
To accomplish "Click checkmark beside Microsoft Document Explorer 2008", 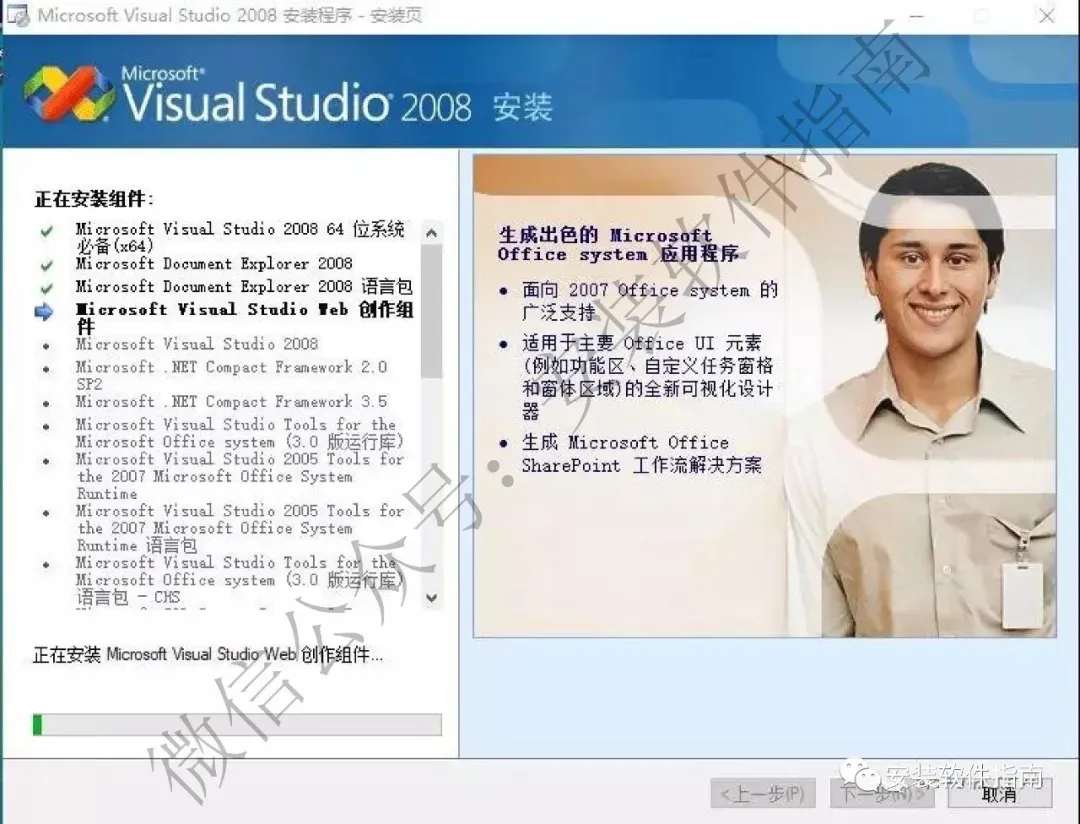I will pos(46,265).
